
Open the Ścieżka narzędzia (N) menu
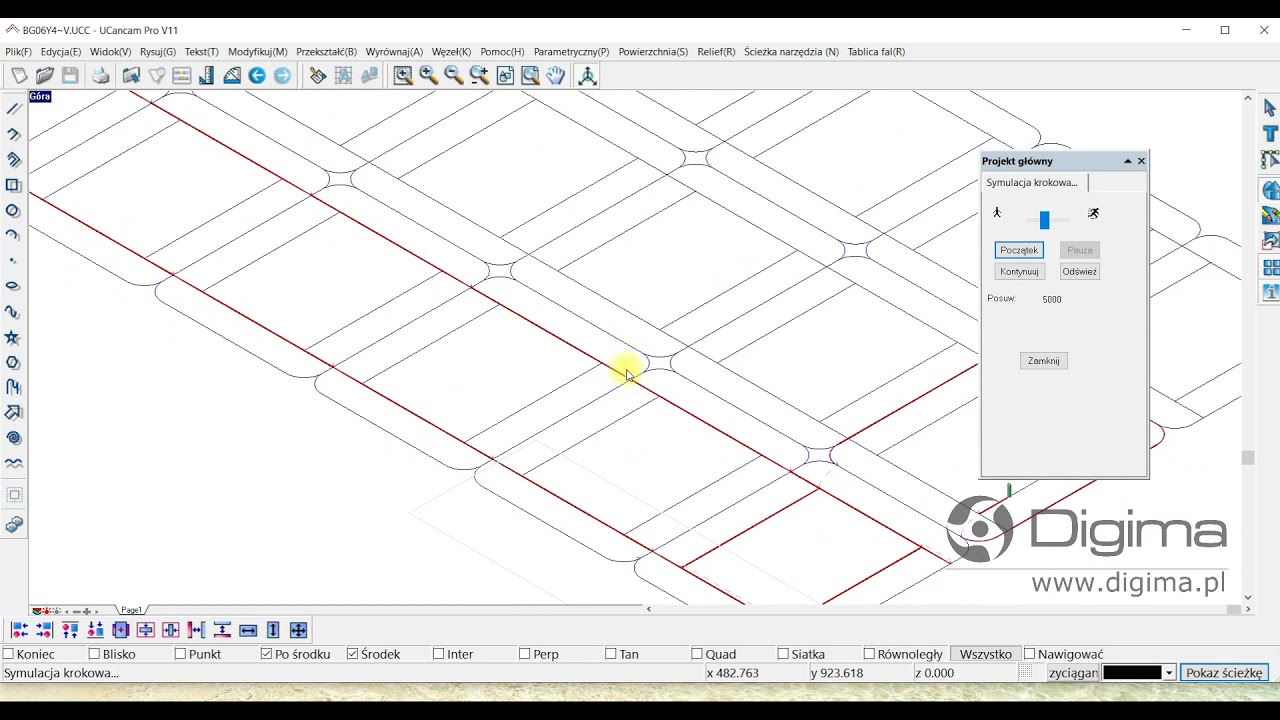click(791, 52)
